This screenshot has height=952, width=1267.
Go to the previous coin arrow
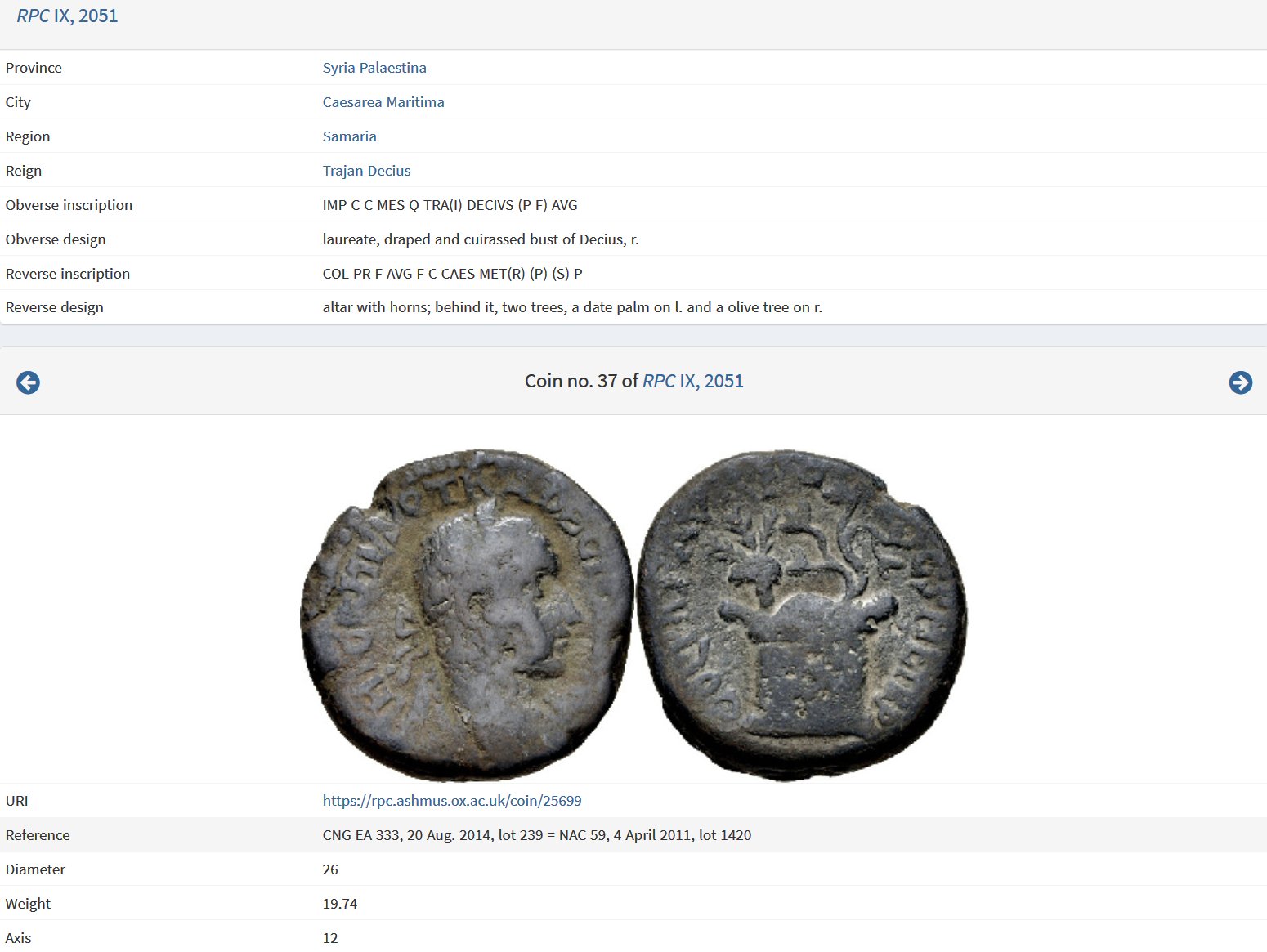click(x=28, y=382)
